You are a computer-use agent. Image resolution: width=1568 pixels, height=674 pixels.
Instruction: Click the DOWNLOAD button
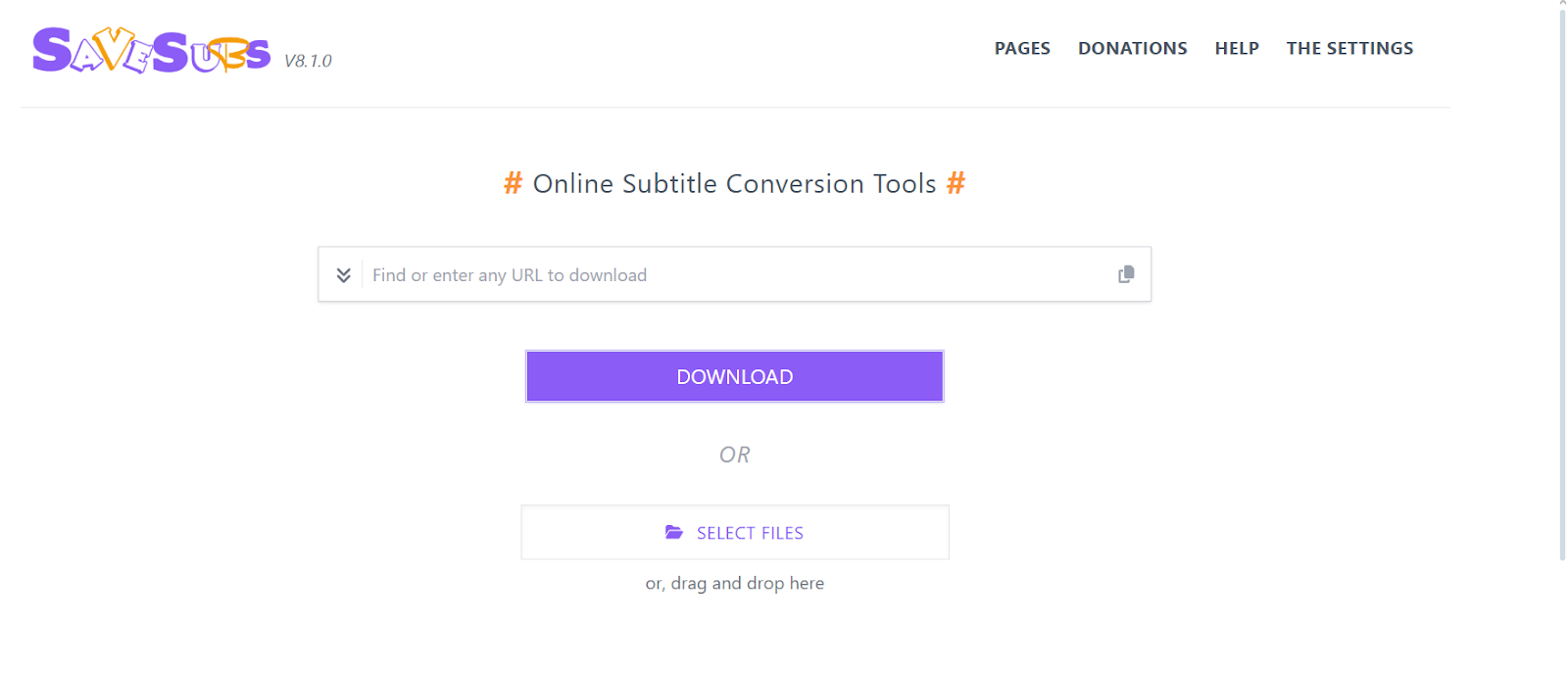(734, 376)
